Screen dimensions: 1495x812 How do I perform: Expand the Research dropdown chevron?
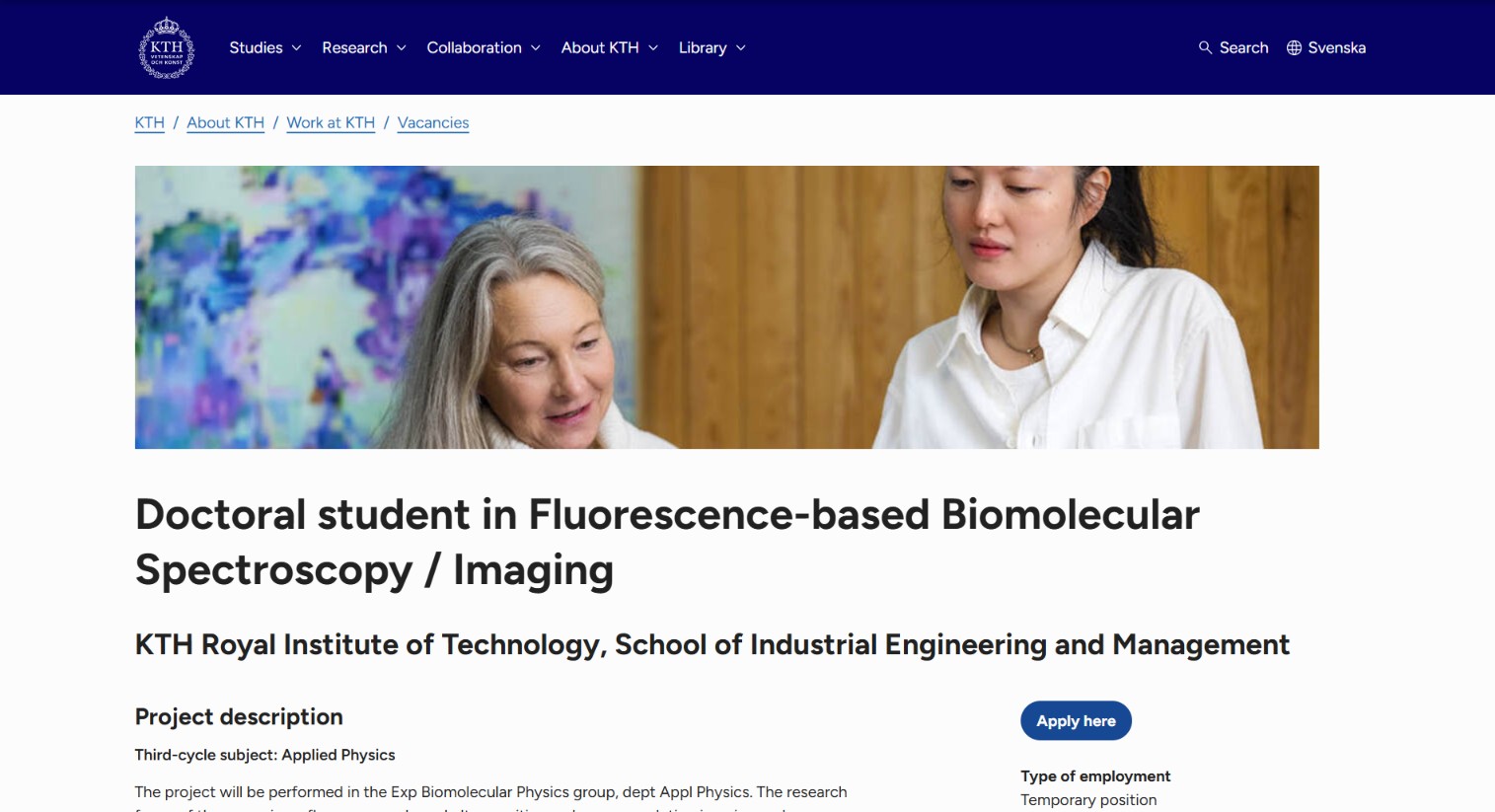point(401,47)
